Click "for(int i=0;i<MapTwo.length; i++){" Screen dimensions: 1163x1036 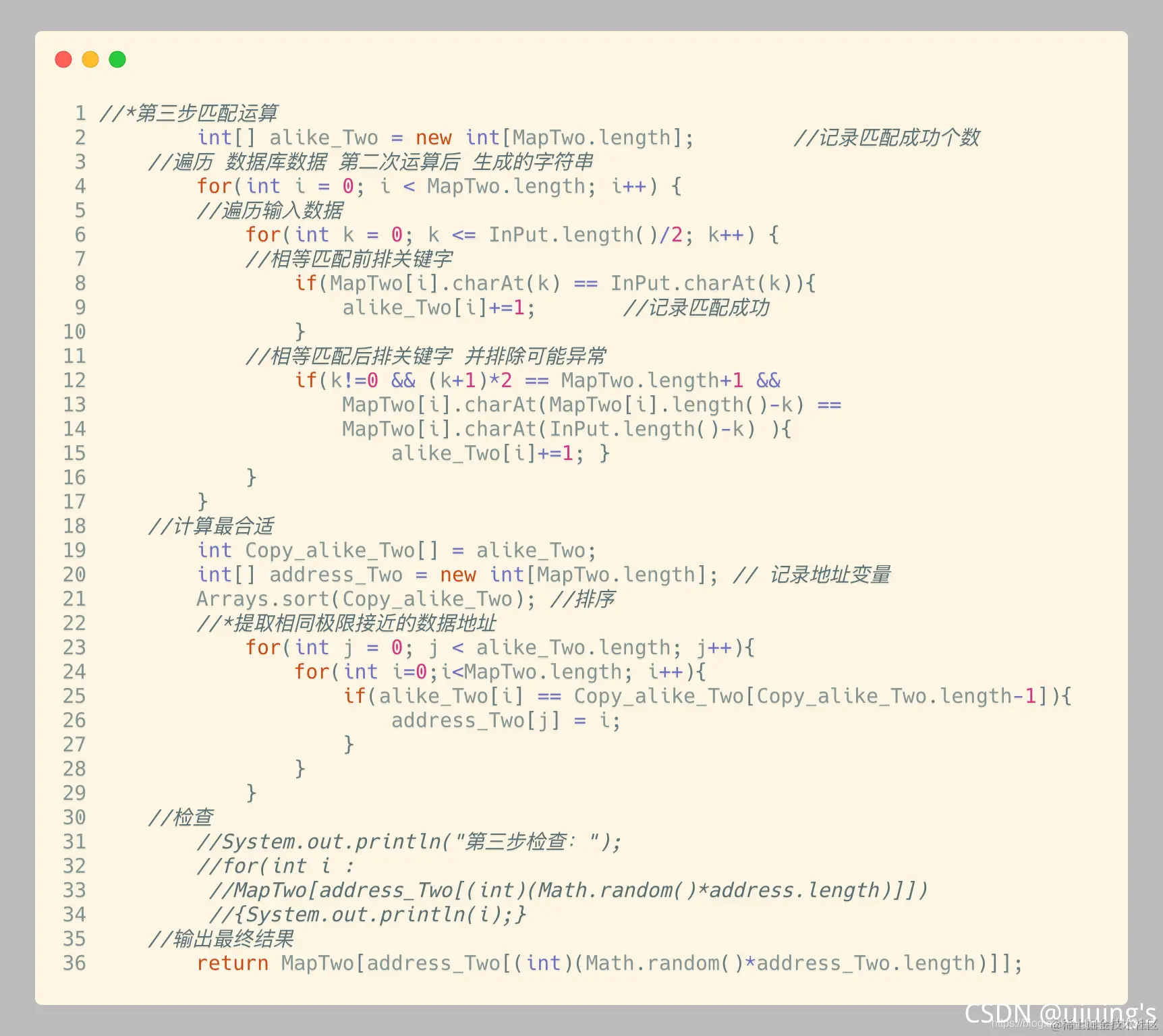coord(500,672)
